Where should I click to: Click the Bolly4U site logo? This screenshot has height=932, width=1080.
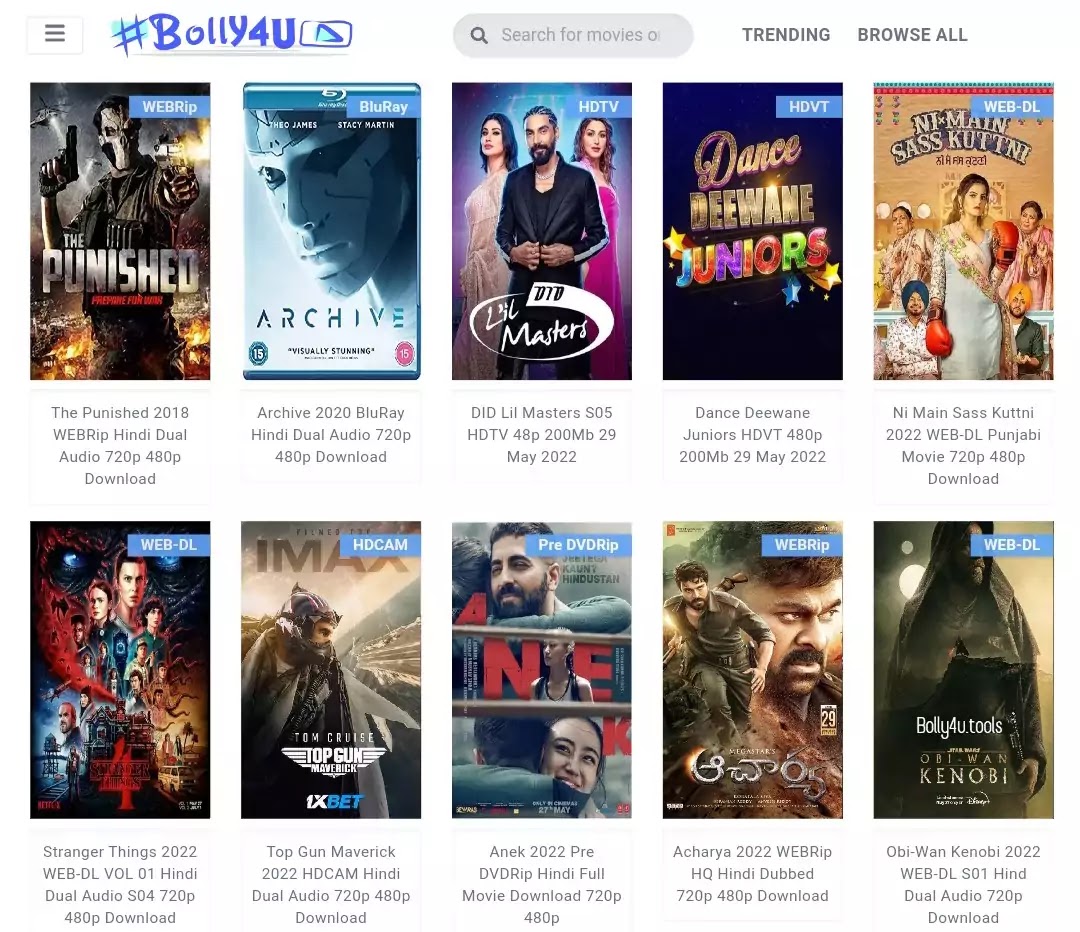(x=232, y=34)
